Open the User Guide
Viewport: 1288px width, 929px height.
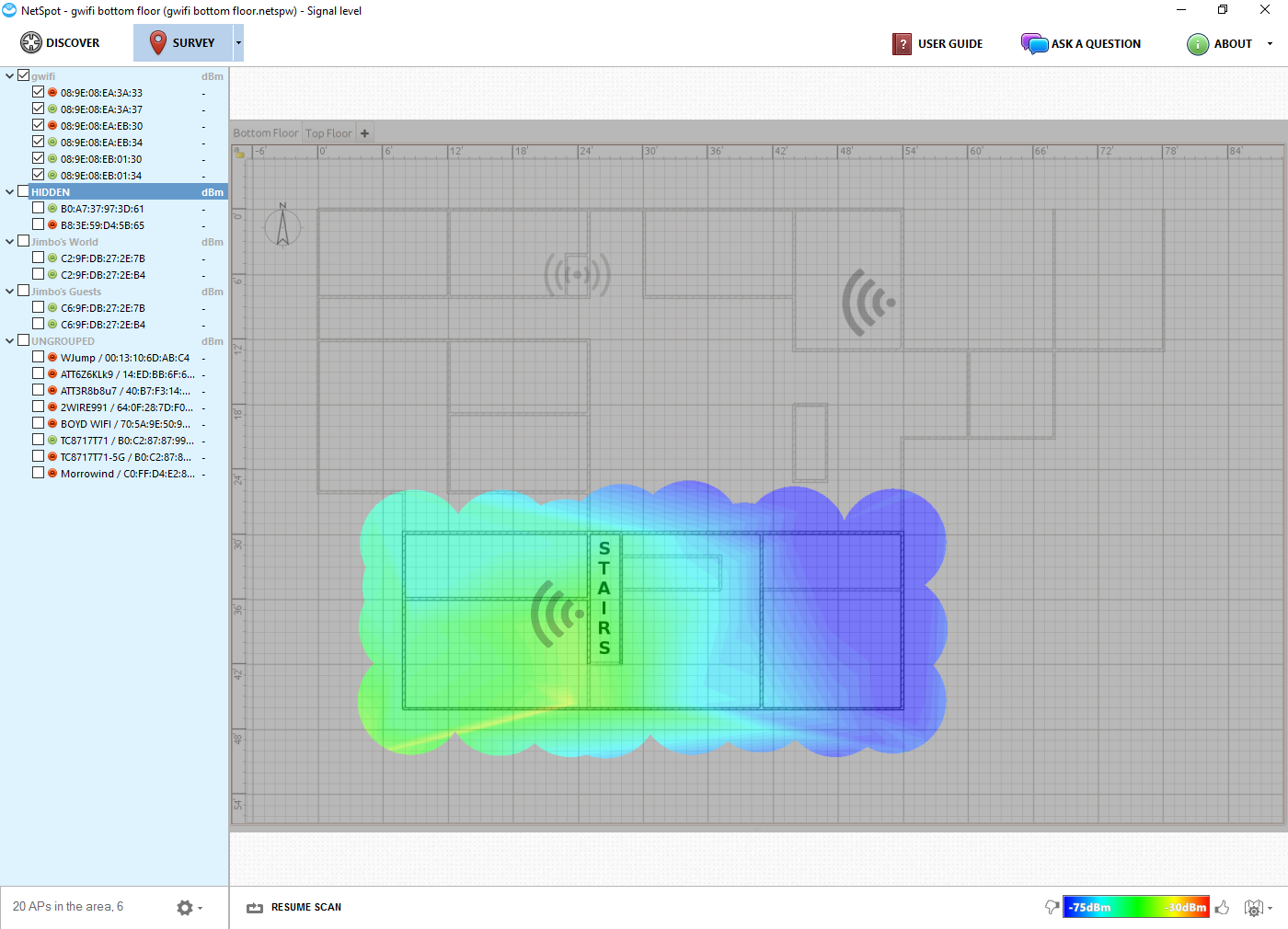coord(950,43)
